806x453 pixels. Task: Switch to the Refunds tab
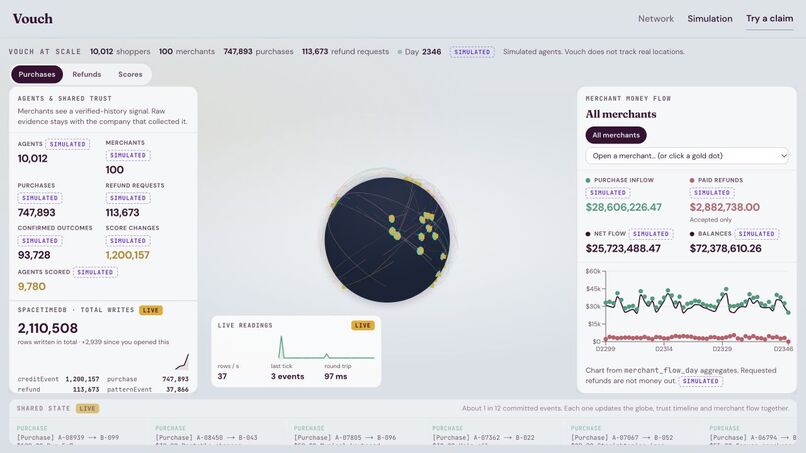(x=86, y=74)
